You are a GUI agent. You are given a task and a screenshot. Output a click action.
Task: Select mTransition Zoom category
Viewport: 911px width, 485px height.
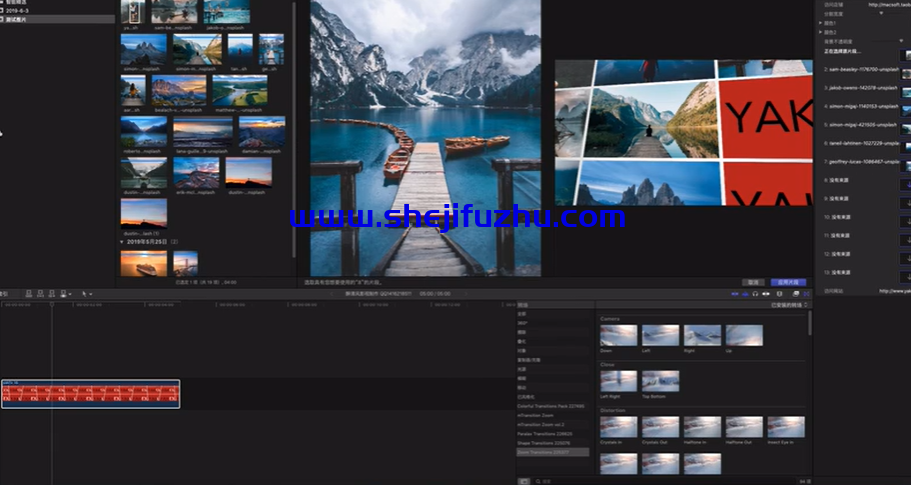pos(551,415)
